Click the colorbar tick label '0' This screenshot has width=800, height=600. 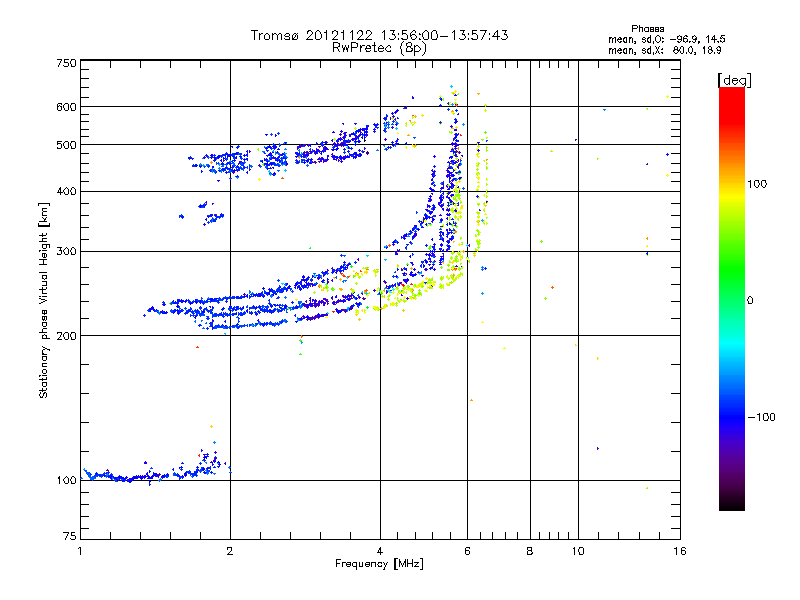point(750,300)
